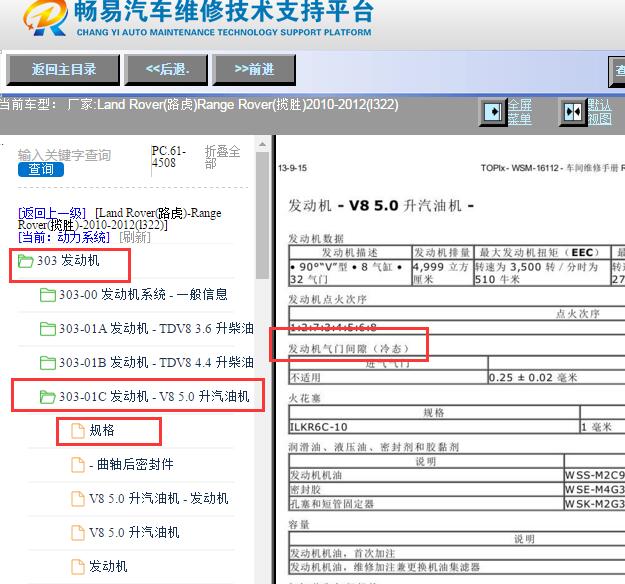
Task: Open V8 5.0 升汽油机 - 发动机 document
Action: (x=159, y=498)
